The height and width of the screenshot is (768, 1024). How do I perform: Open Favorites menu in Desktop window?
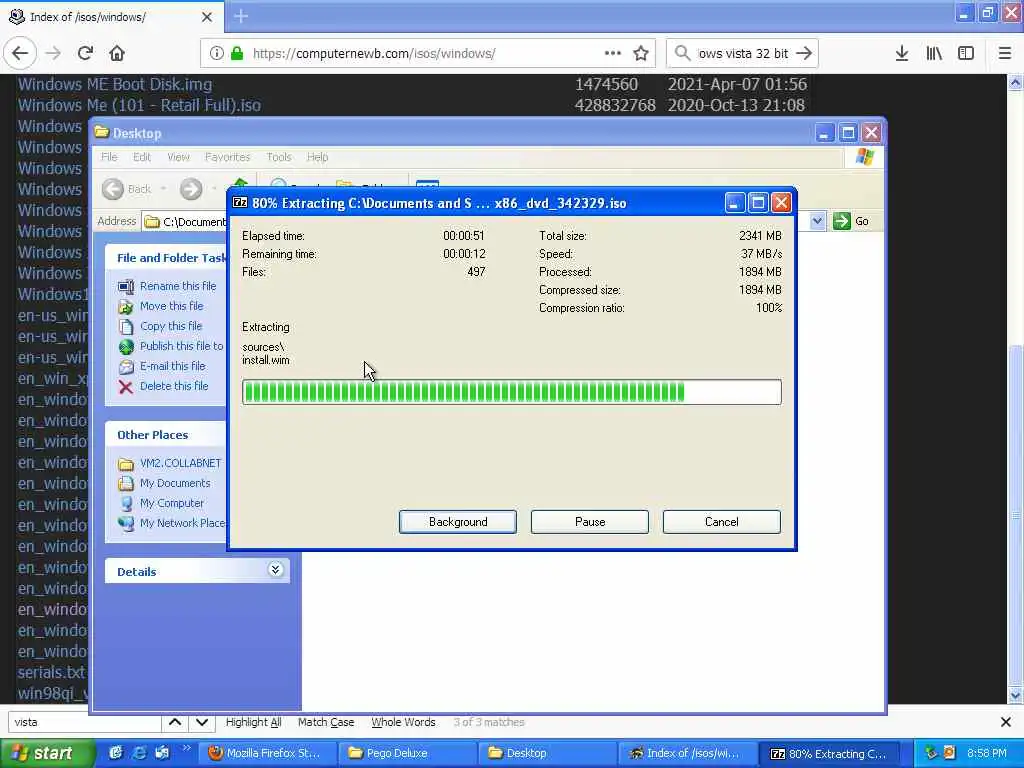click(227, 157)
